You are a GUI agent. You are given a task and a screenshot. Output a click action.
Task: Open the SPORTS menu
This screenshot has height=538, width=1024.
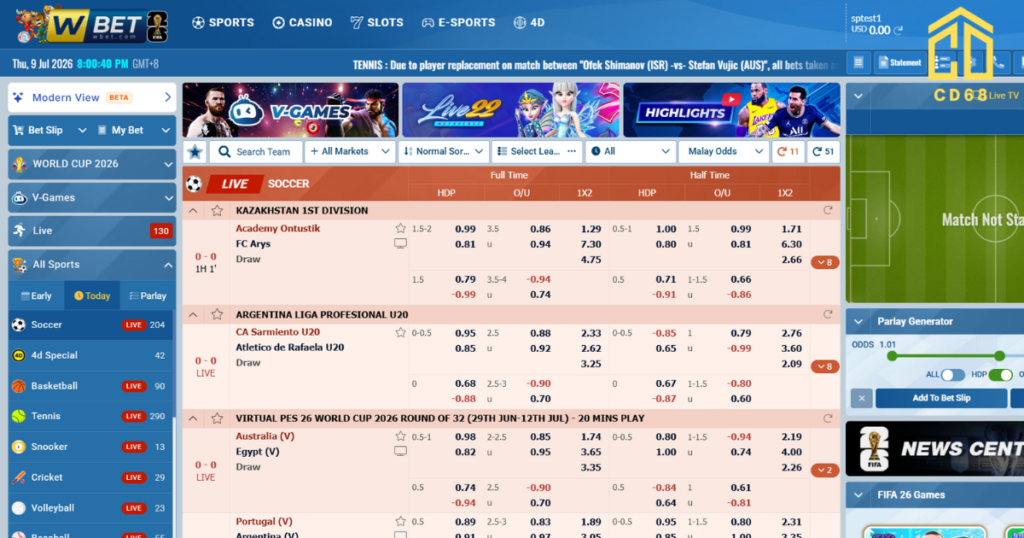click(223, 22)
